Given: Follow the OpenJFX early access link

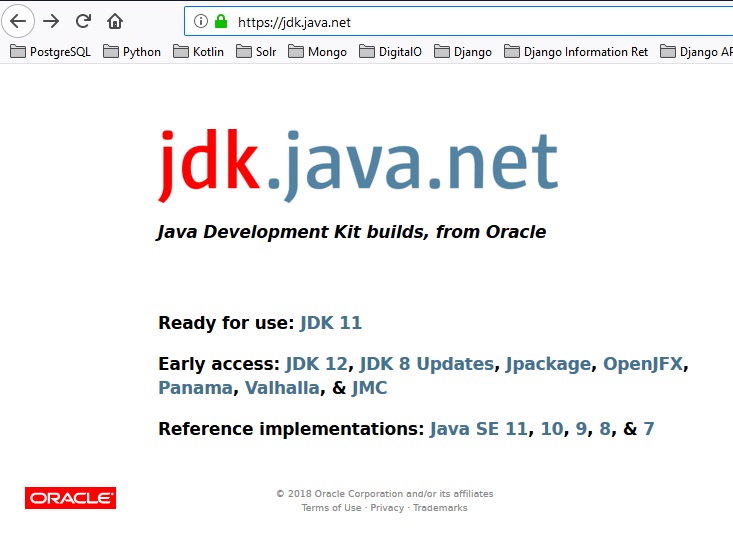Looking at the screenshot, I should pyautogui.click(x=643, y=364).
